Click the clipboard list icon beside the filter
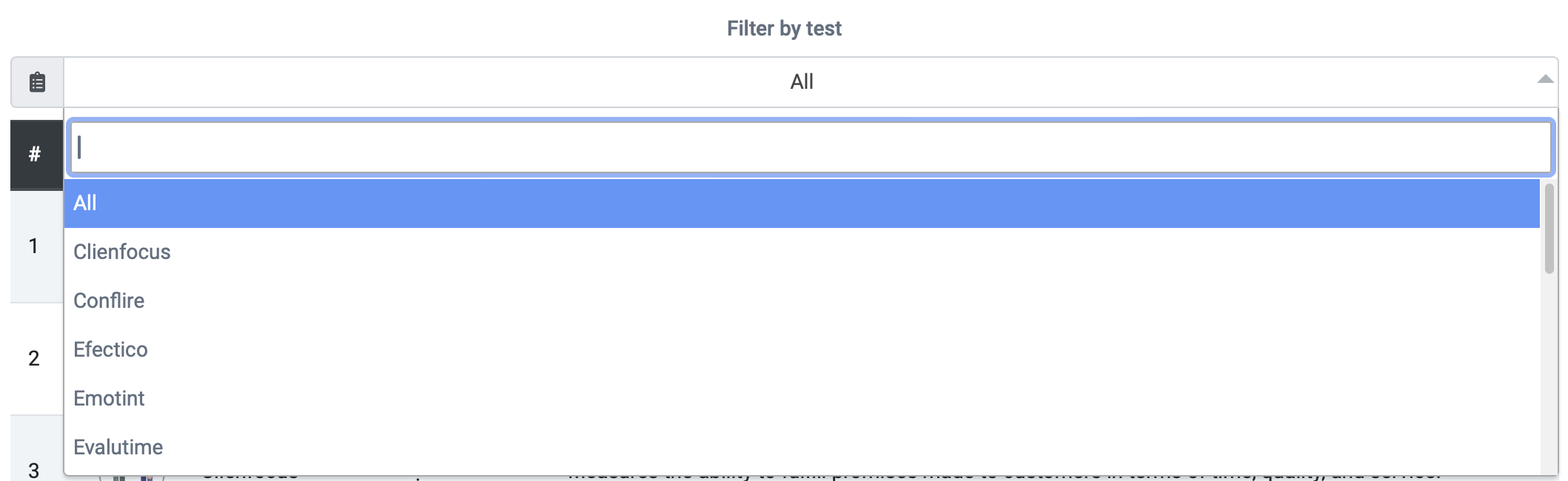 click(x=37, y=82)
